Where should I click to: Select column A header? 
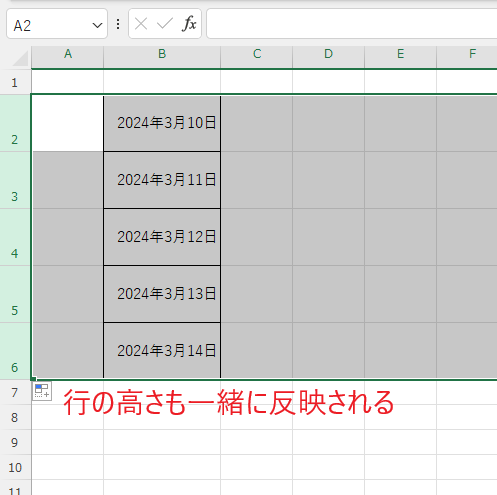pos(68,57)
